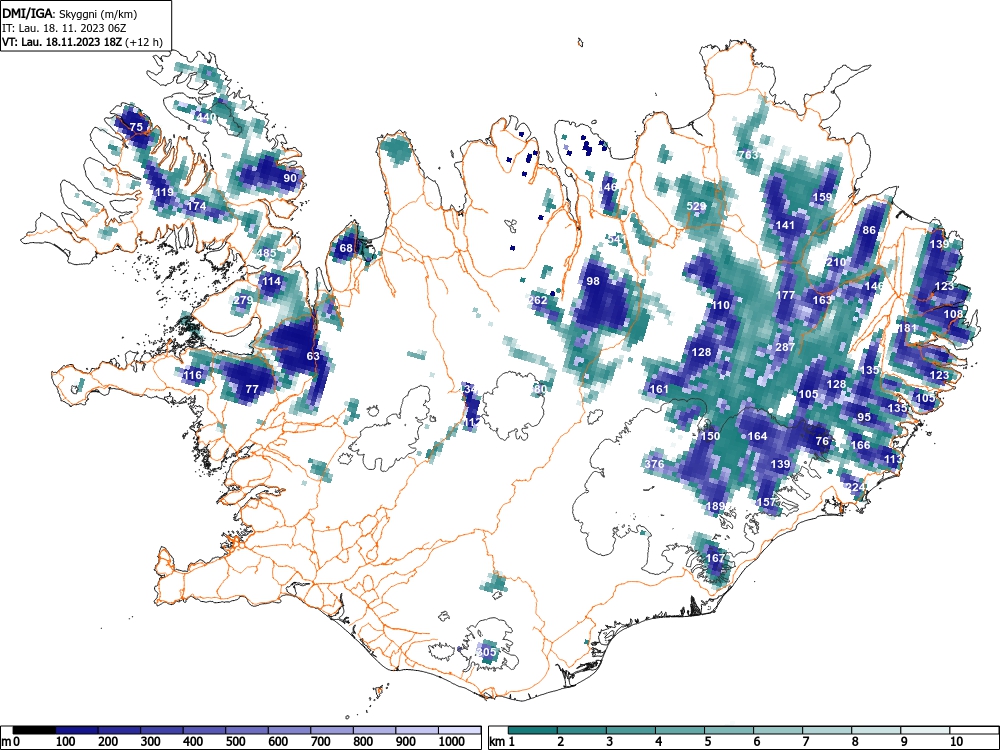Viewport: 1000px width, 750px height.
Task: Click the 'IT: Lau. 18. 11. 2023 06Z' line
Action: click(62, 28)
